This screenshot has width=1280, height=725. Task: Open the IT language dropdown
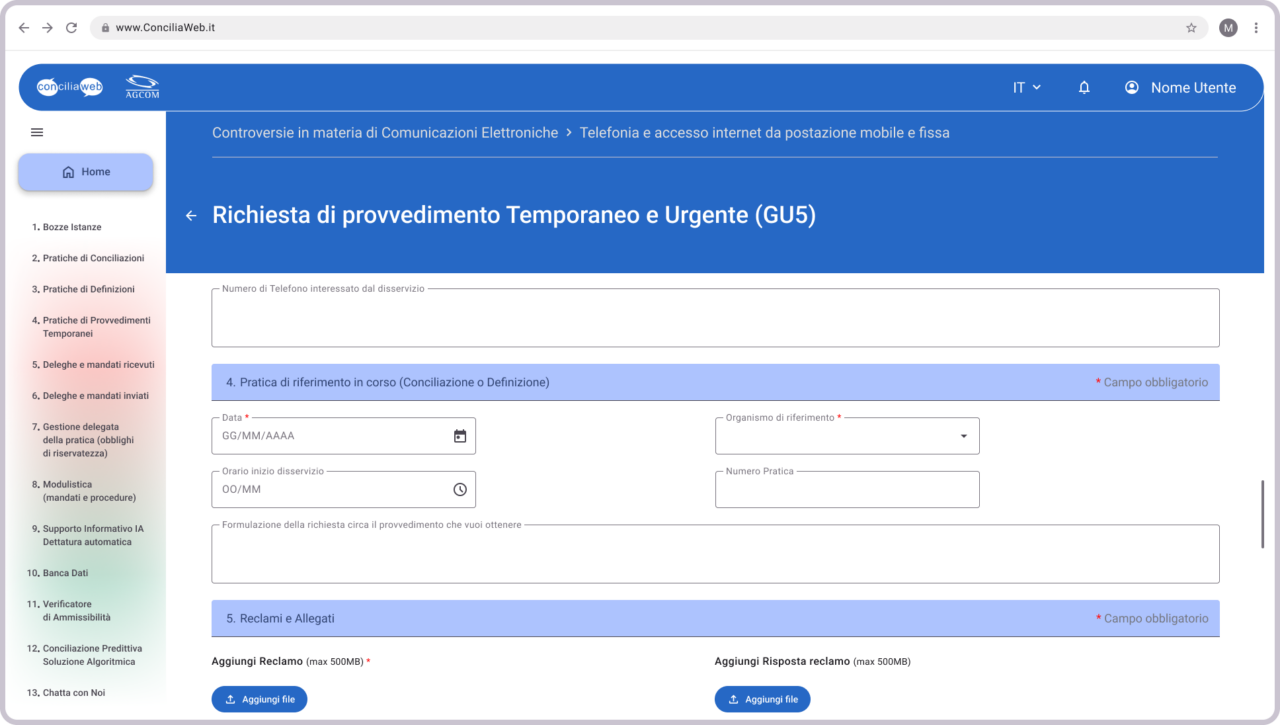pos(1027,88)
